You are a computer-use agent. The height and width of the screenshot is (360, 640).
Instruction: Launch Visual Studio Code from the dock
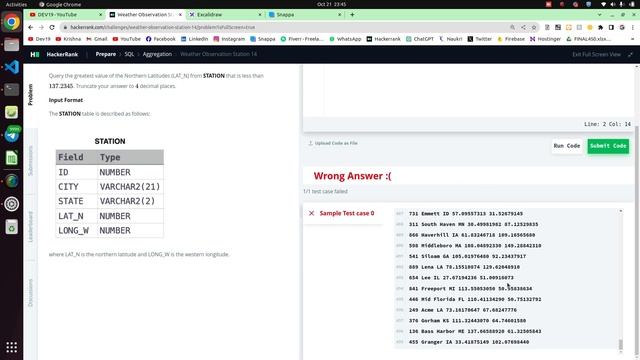[x=11, y=67]
